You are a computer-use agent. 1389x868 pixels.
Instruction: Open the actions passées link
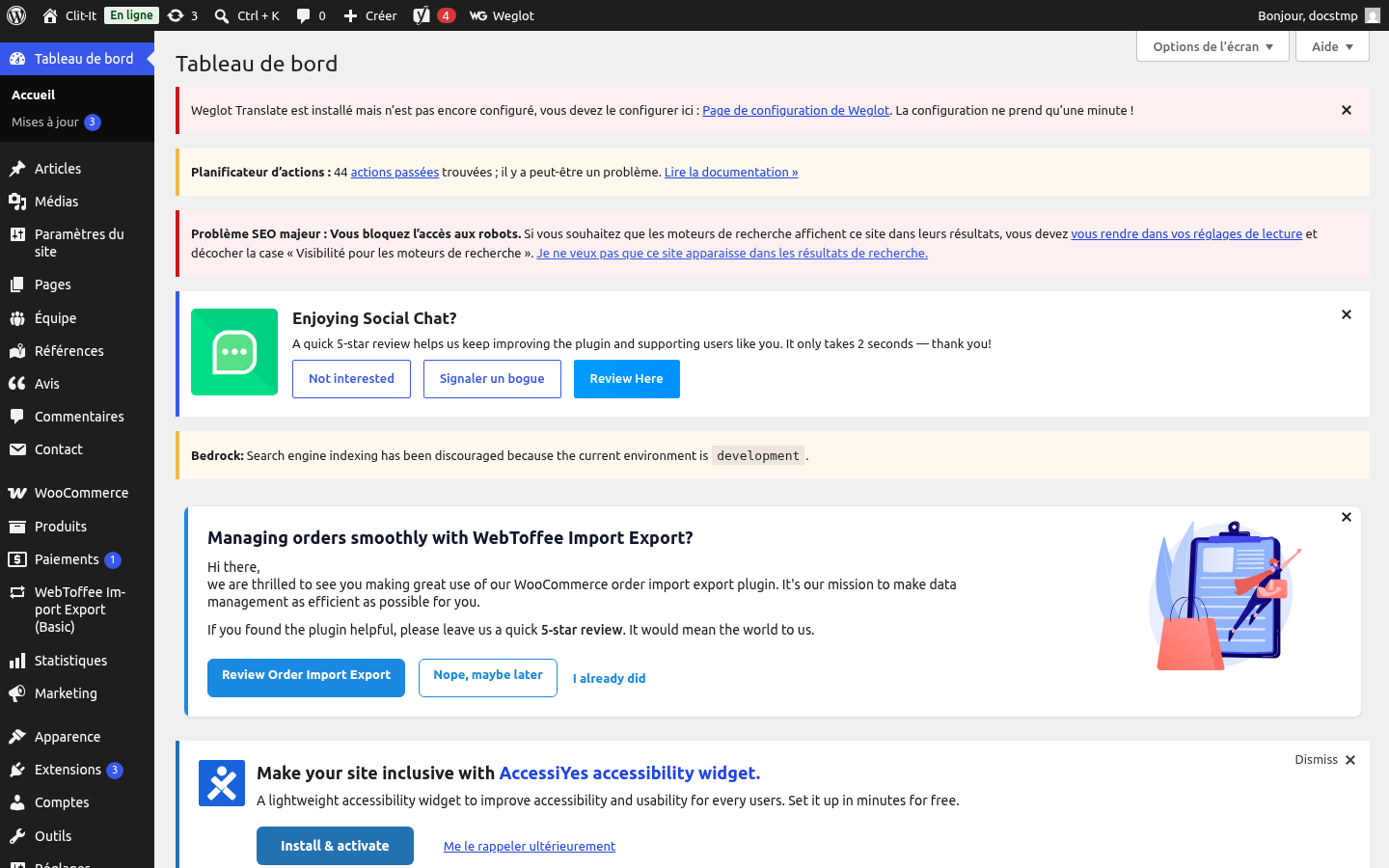pos(395,172)
